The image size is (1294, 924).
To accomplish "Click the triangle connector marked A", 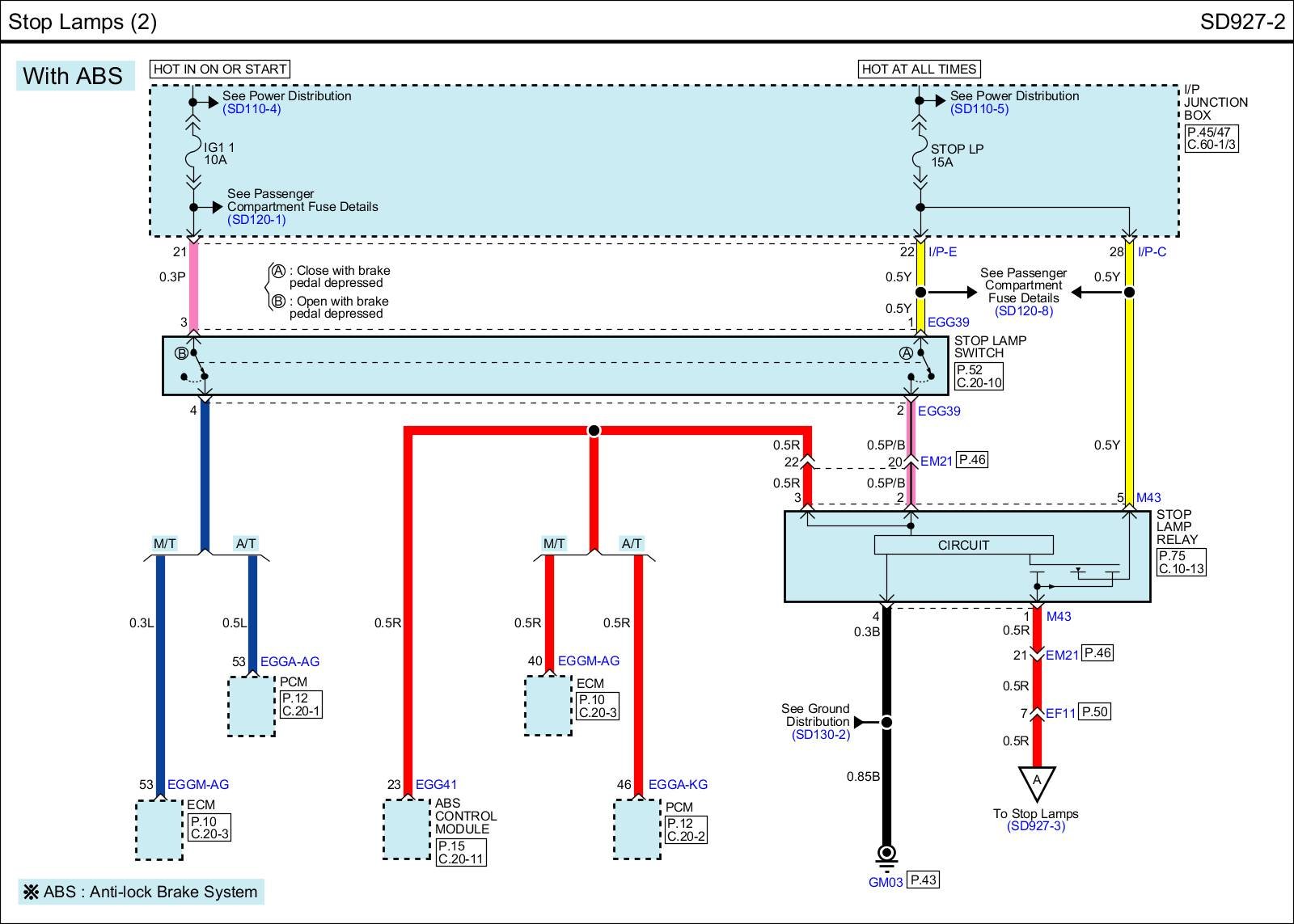I will (1036, 782).
